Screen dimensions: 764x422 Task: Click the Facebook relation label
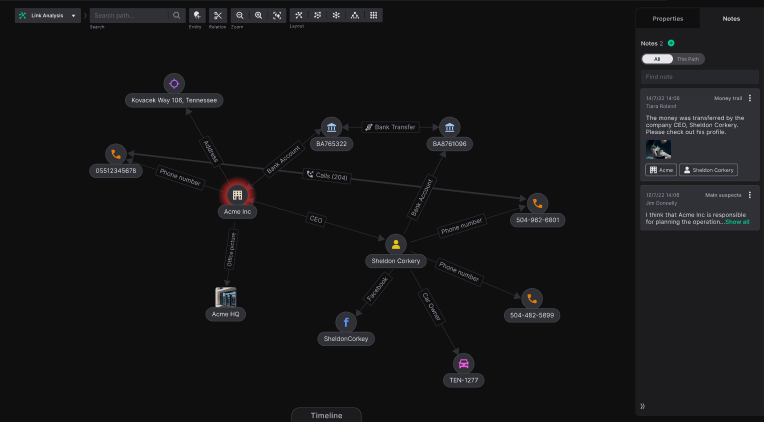coord(377,289)
